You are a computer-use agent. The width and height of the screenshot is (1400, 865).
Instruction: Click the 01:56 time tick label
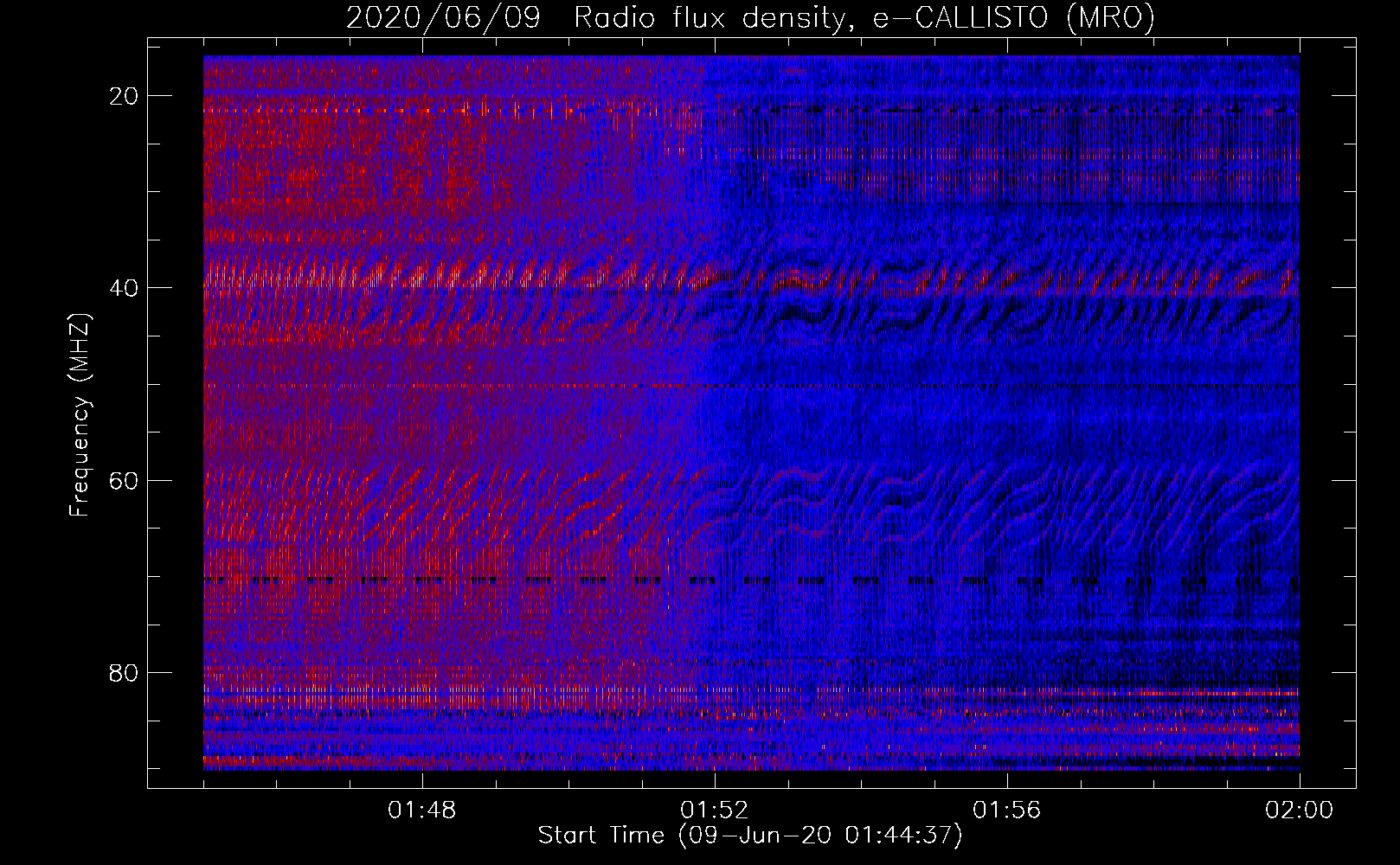(1007, 811)
